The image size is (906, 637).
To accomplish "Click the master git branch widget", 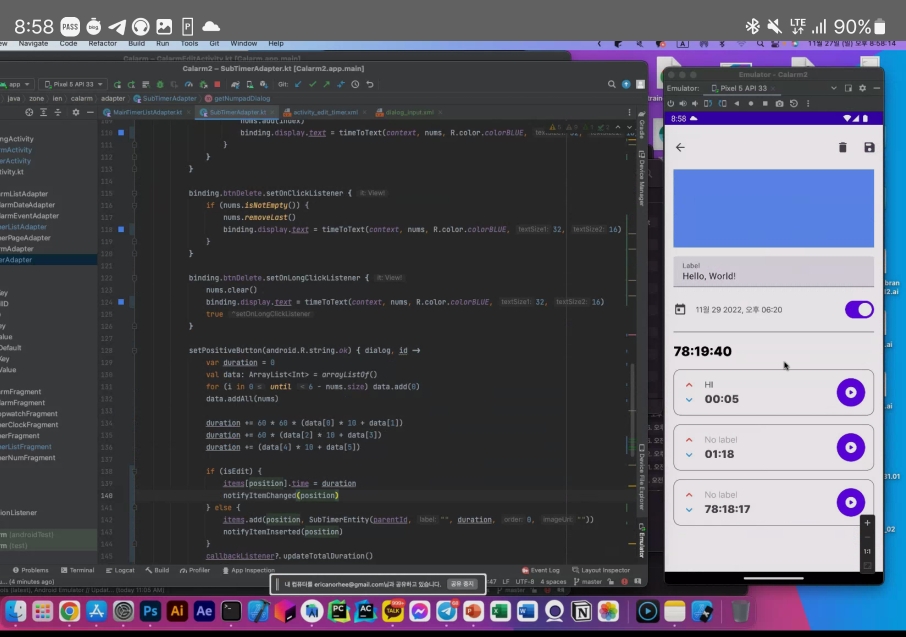I will [x=588, y=582].
